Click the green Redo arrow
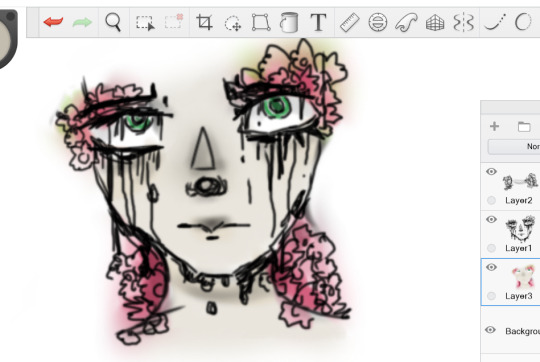The width and height of the screenshot is (540, 362). pyautogui.click(x=82, y=22)
